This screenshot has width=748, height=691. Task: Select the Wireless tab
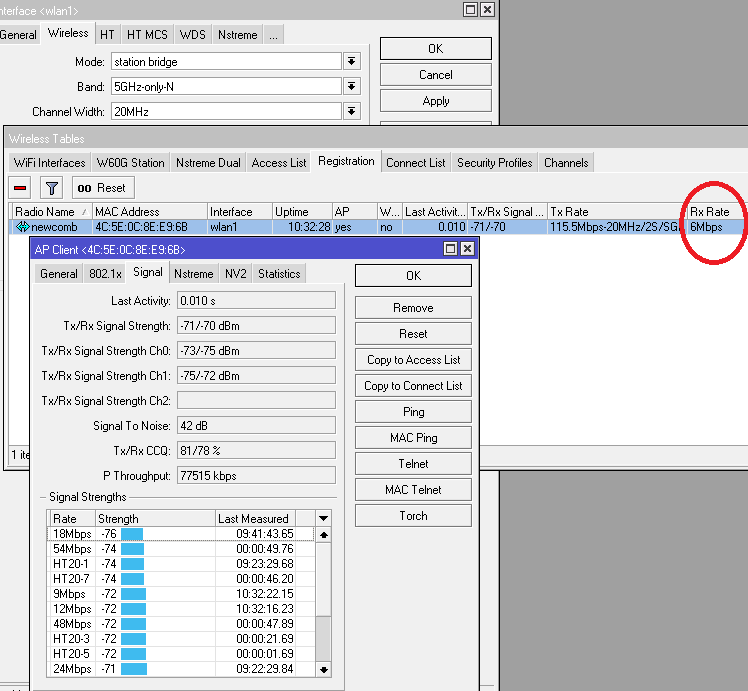(68, 33)
